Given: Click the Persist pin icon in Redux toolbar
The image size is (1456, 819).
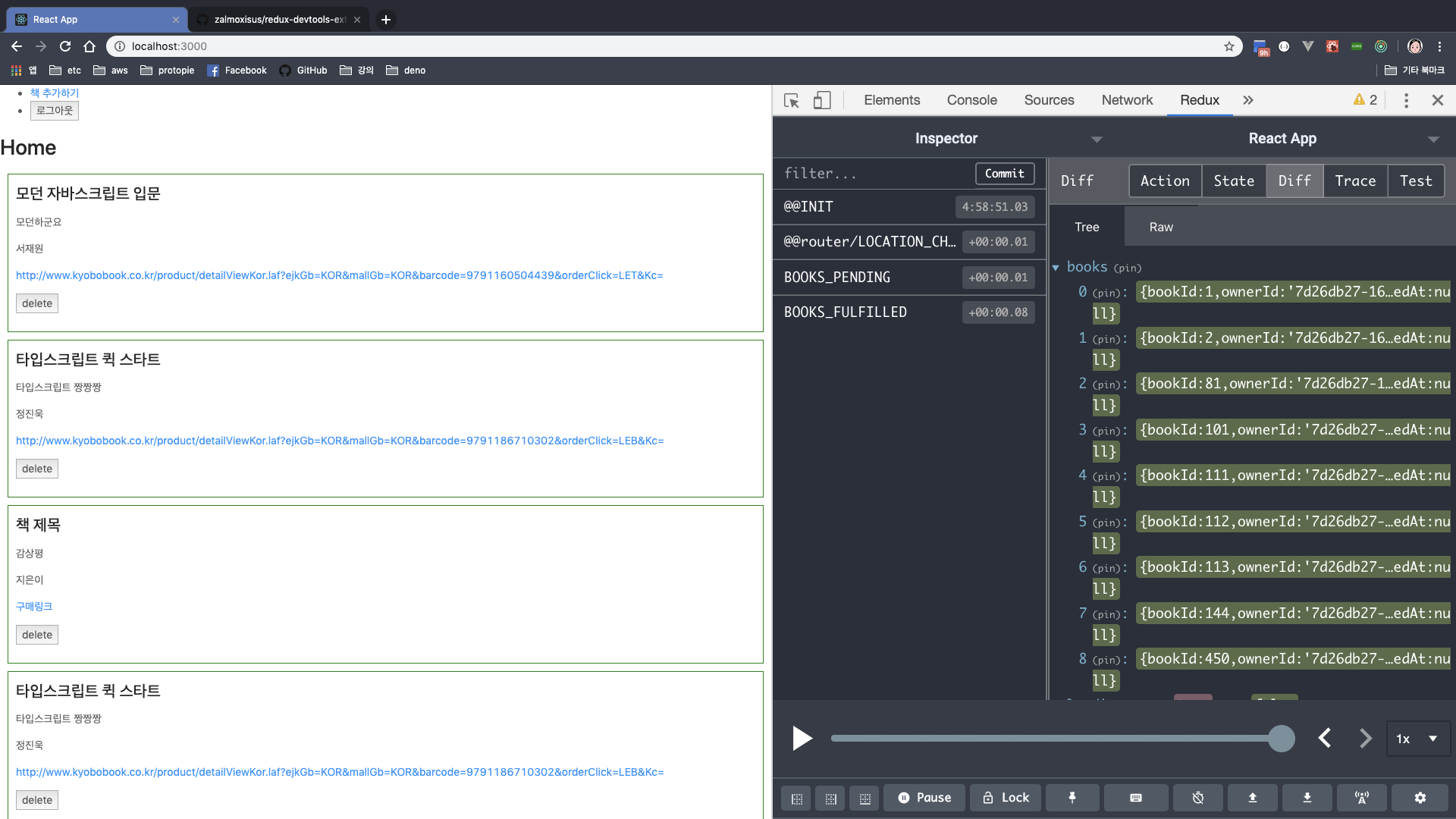Looking at the screenshot, I should 1072,798.
